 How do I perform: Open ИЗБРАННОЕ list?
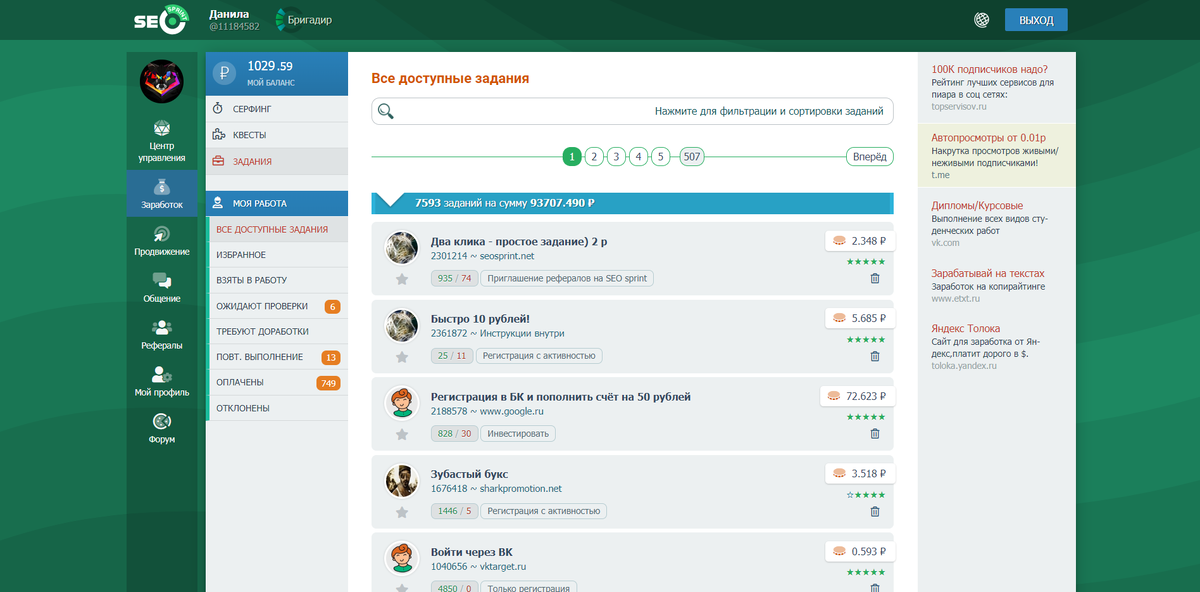click(277, 255)
